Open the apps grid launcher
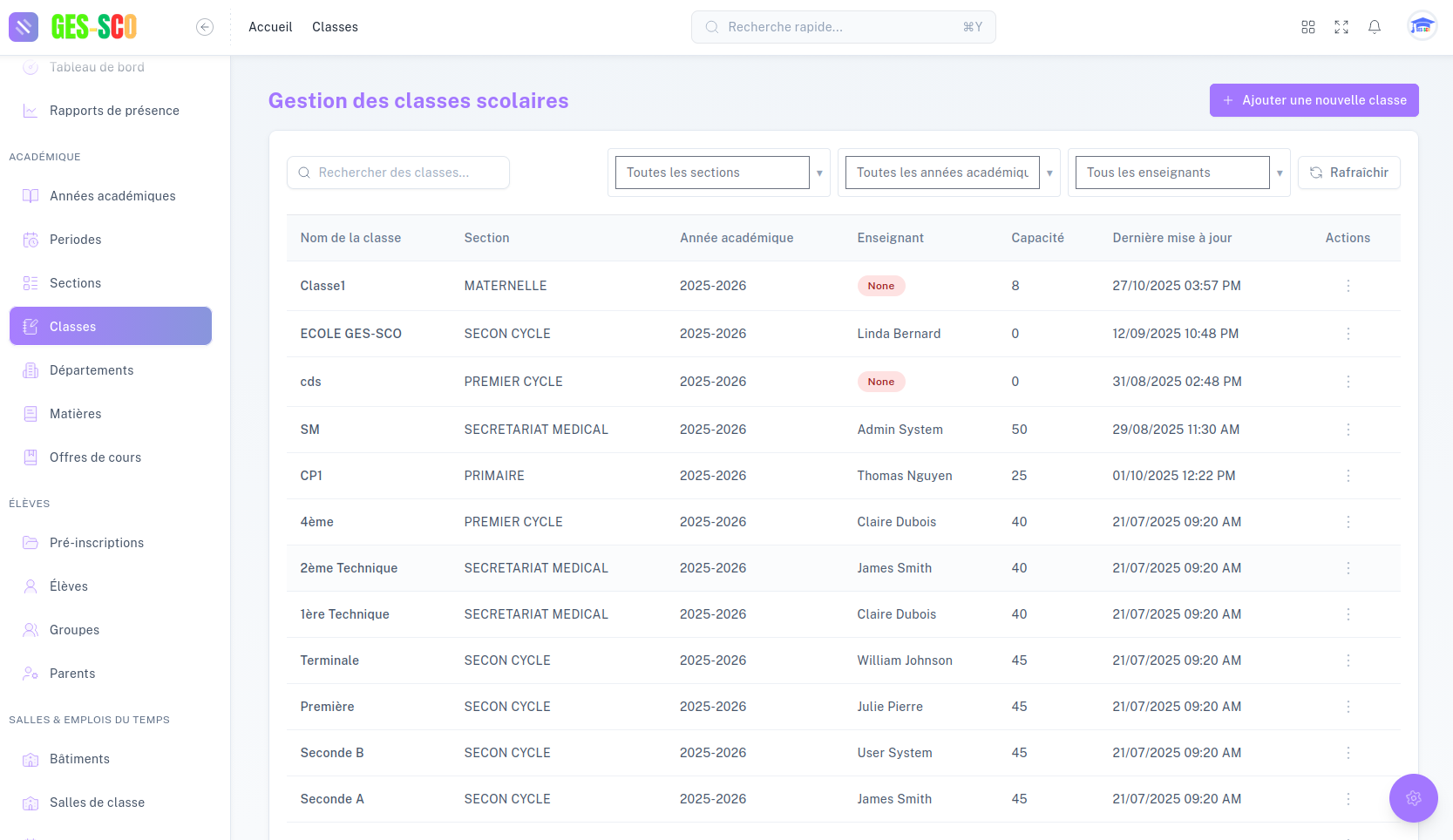Viewport: 1453px width, 840px height. coord(1308,27)
